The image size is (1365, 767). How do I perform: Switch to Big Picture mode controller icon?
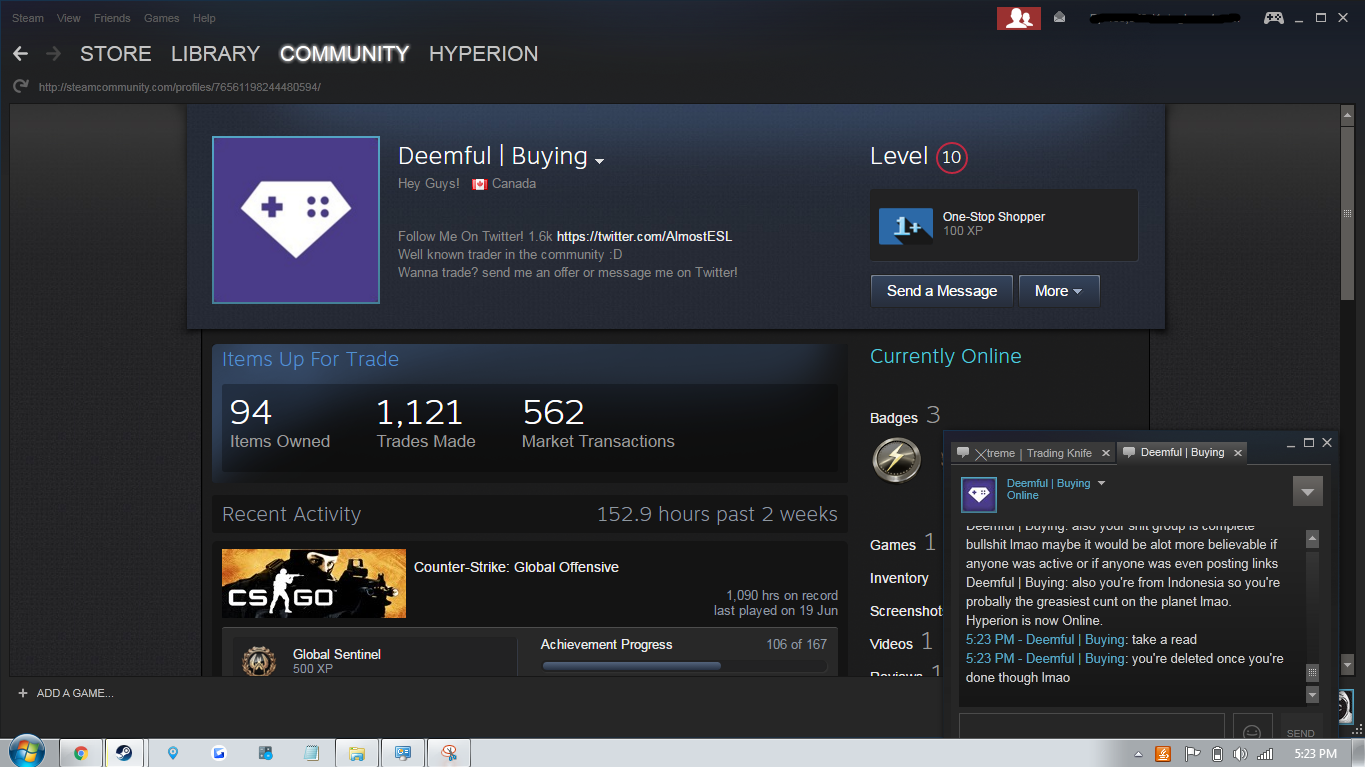[x=1273, y=18]
